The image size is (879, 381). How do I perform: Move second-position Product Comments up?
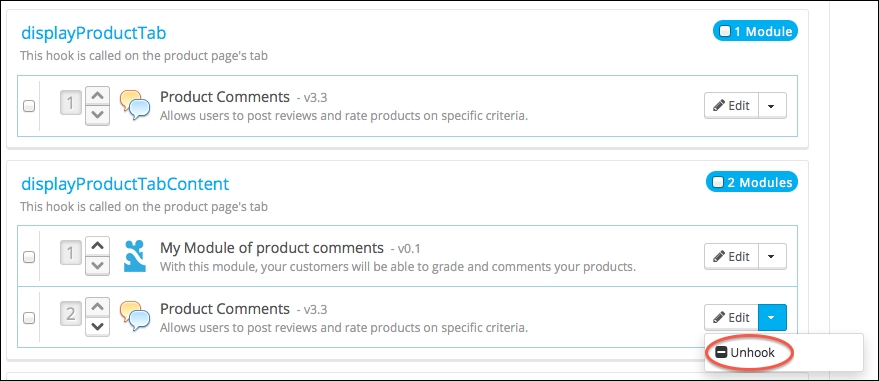[98, 307]
